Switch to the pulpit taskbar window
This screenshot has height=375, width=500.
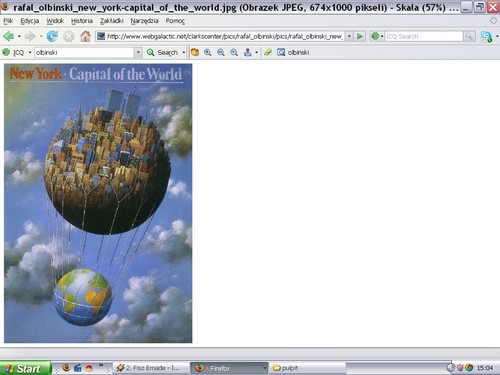307,368
